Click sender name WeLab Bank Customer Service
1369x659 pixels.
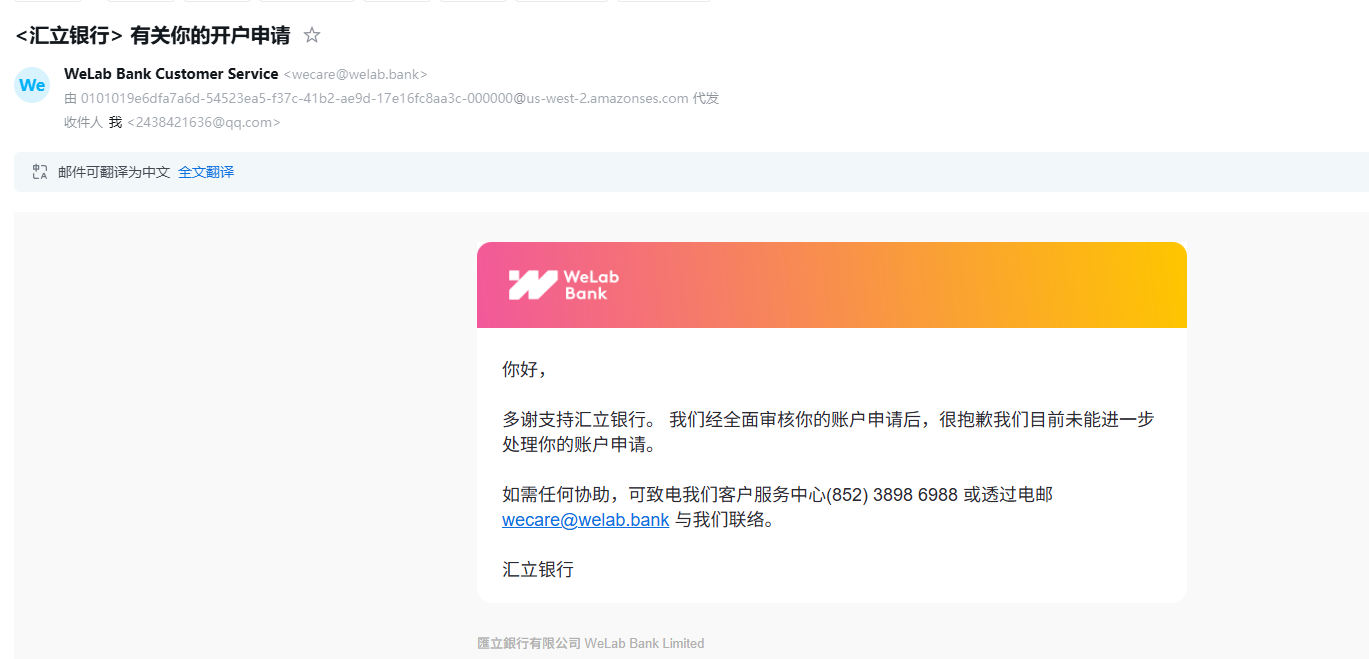coord(171,74)
